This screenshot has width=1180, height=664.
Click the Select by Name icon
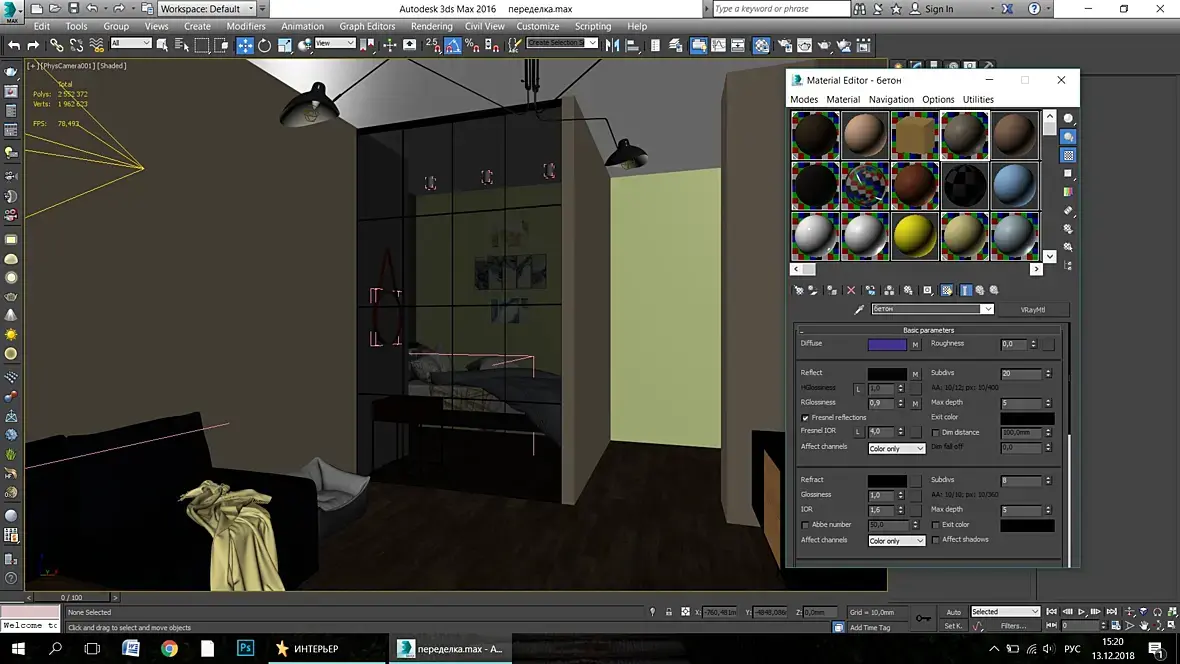point(181,45)
